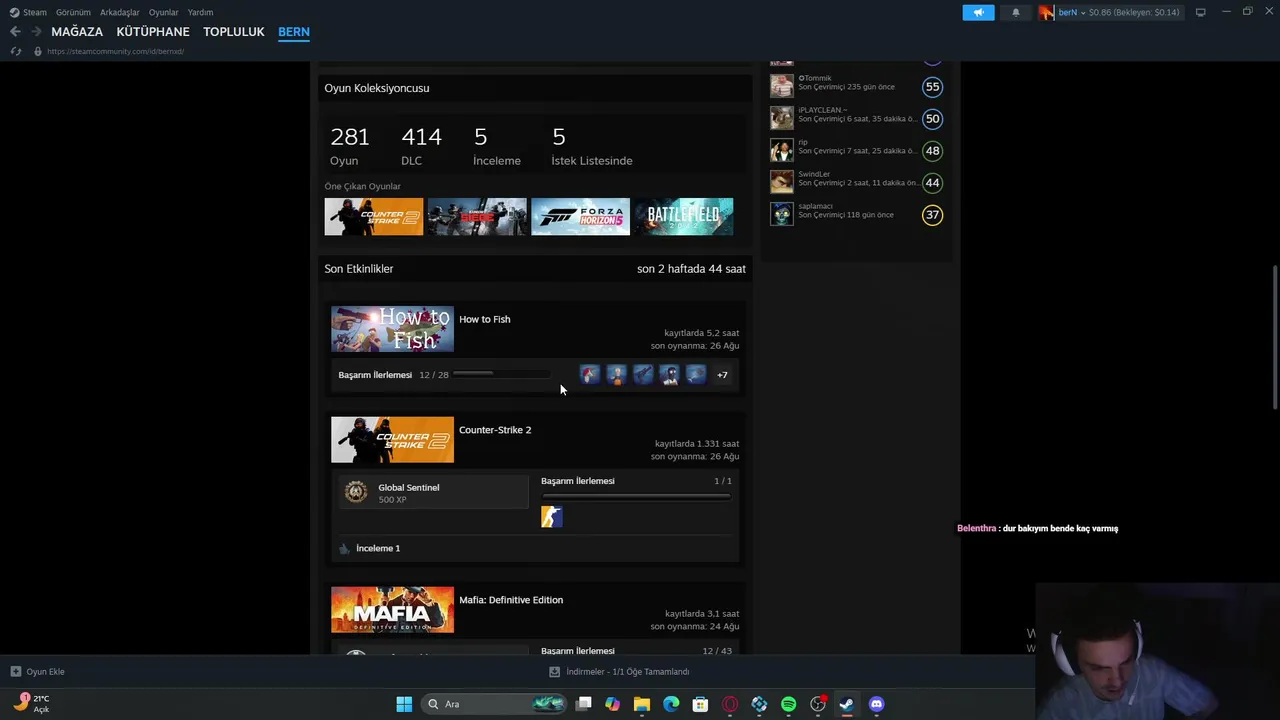
Task: Click the downloads status icon
Action: [x=555, y=672]
